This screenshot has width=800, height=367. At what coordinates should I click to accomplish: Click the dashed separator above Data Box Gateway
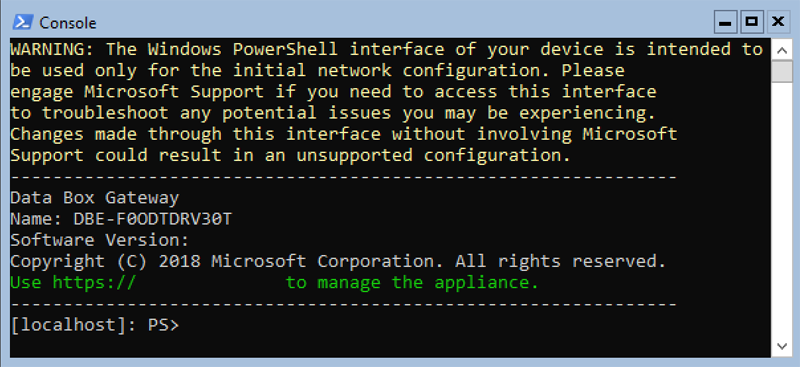point(343,177)
